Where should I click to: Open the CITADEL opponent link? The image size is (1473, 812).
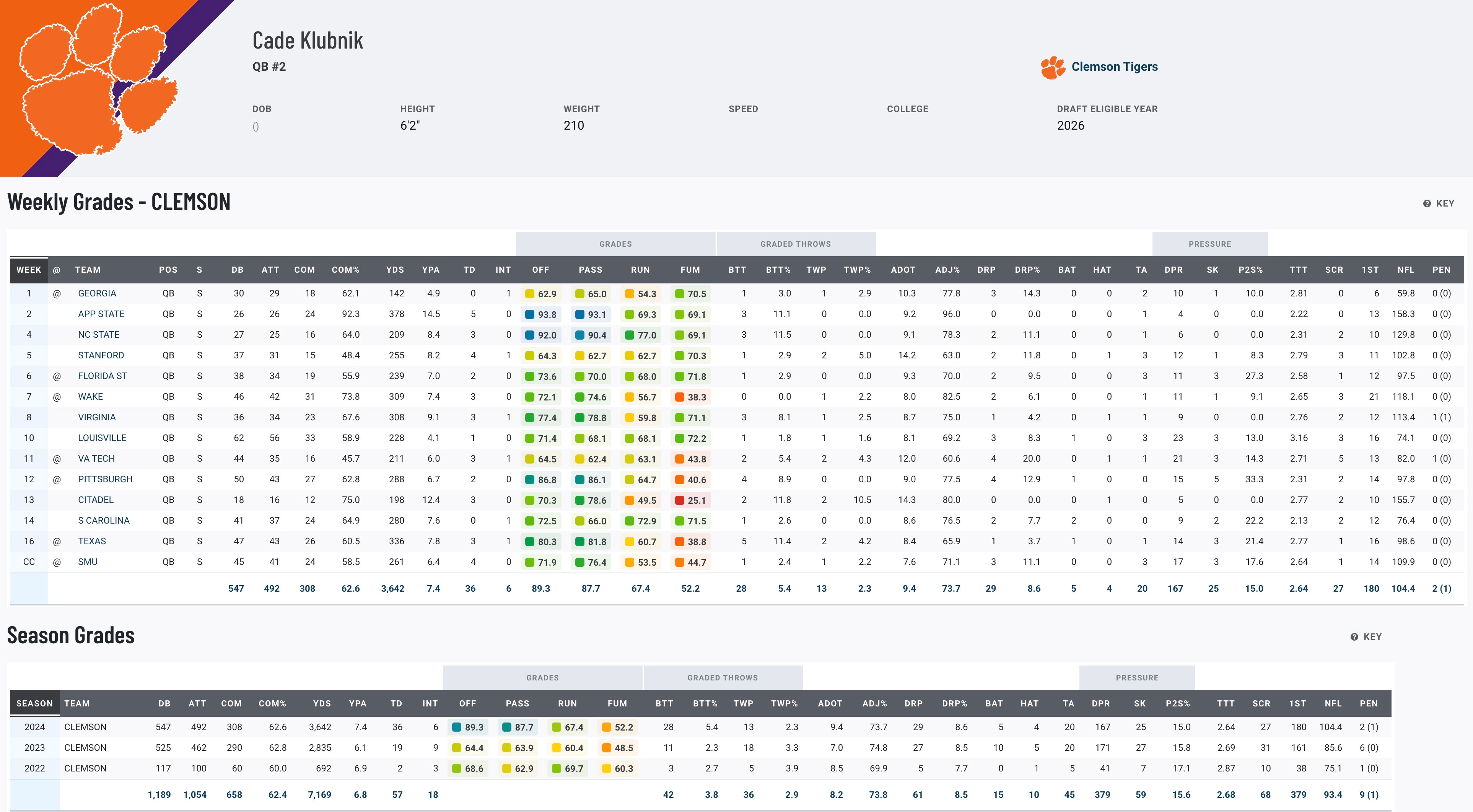click(96, 499)
